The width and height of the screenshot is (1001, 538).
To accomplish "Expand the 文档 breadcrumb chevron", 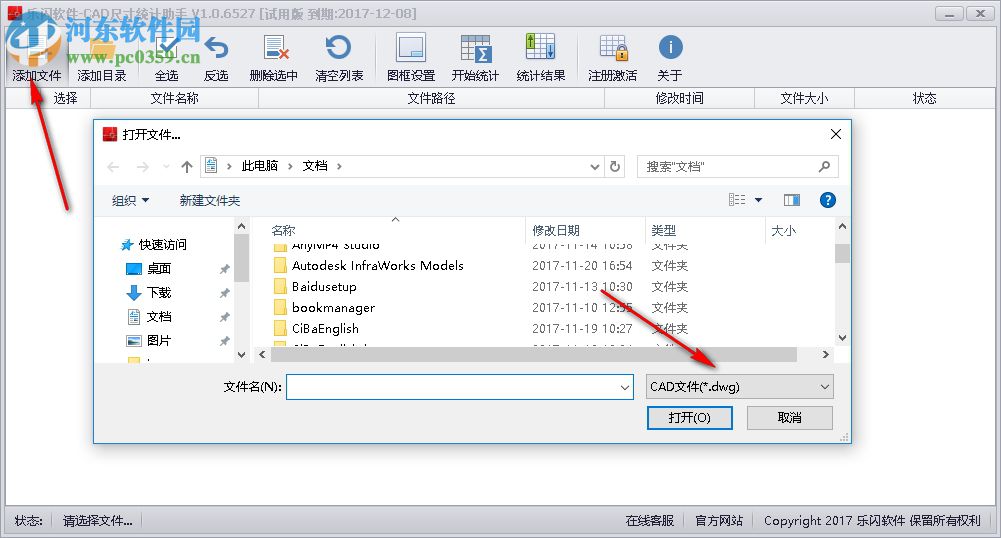I will (x=339, y=167).
